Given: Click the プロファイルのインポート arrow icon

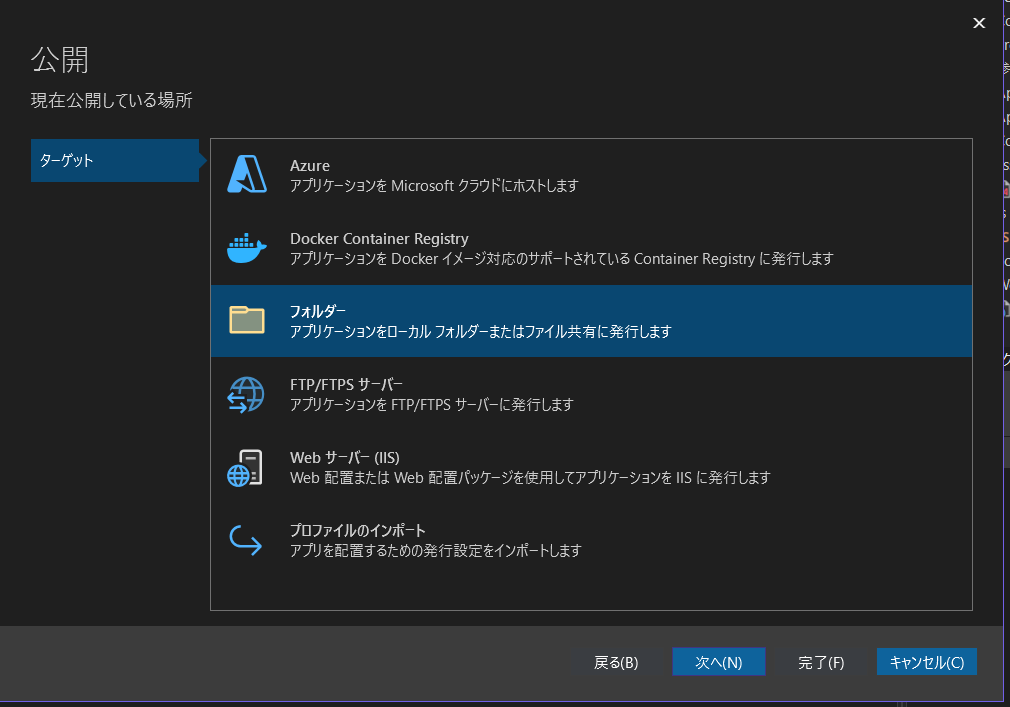Looking at the screenshot, I should (x=246, y=540).
